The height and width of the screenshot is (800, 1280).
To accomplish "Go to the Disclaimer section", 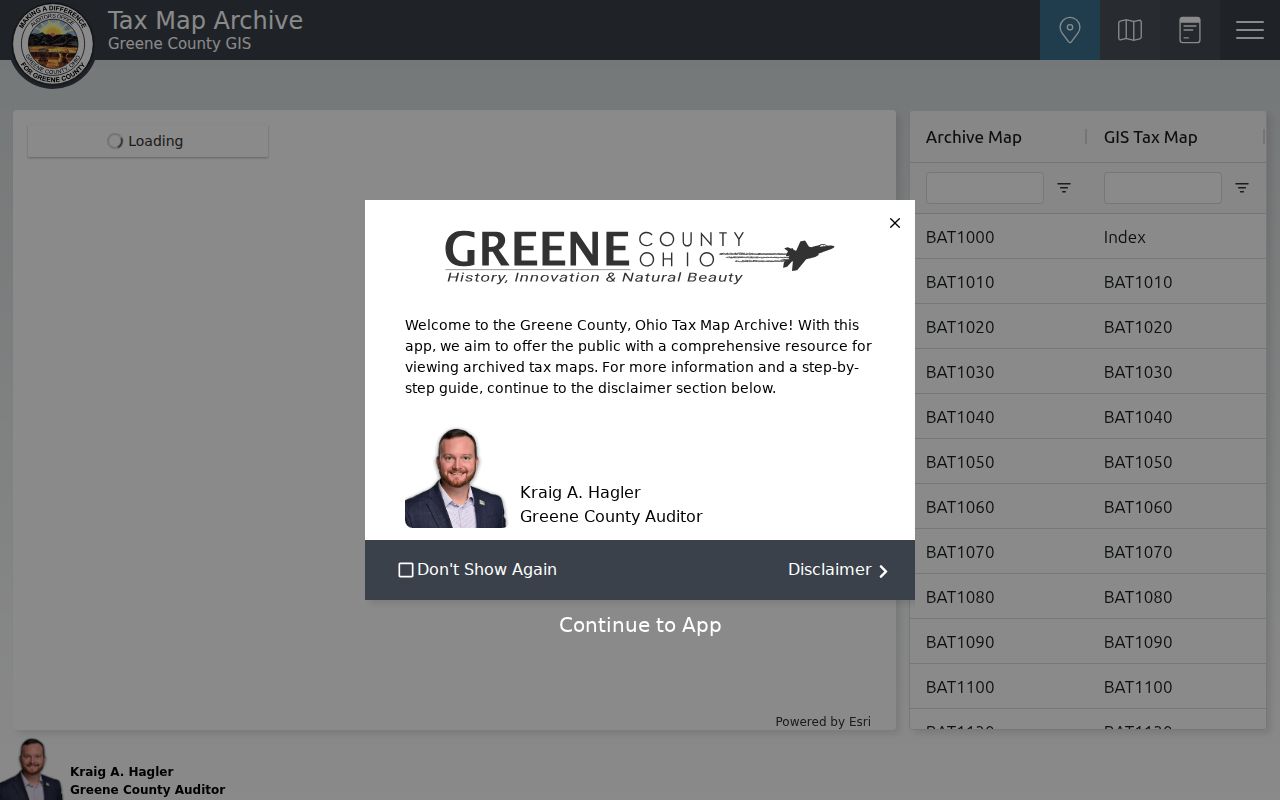I will 838,570.
